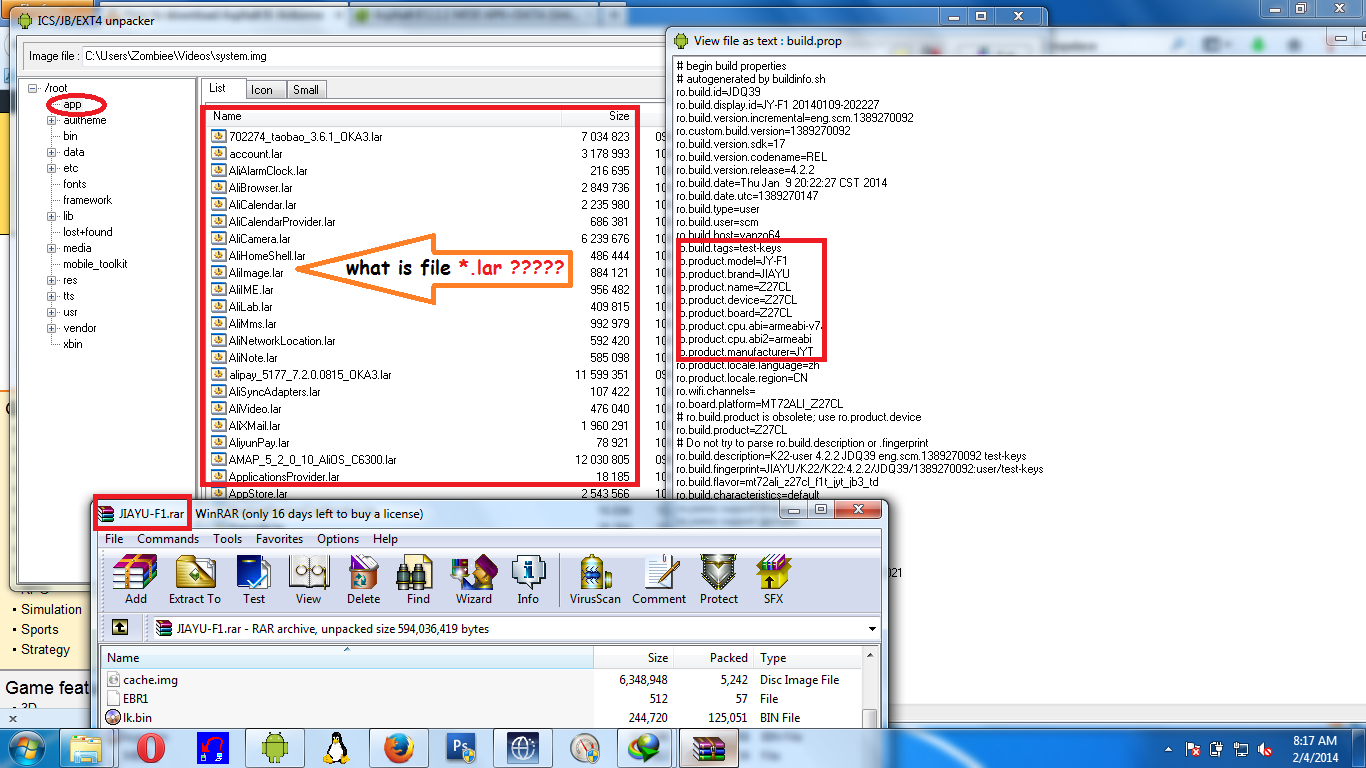Sort WinRAR files by Packed column
This screenshot has height=768, width=1366.
(714, 658)
